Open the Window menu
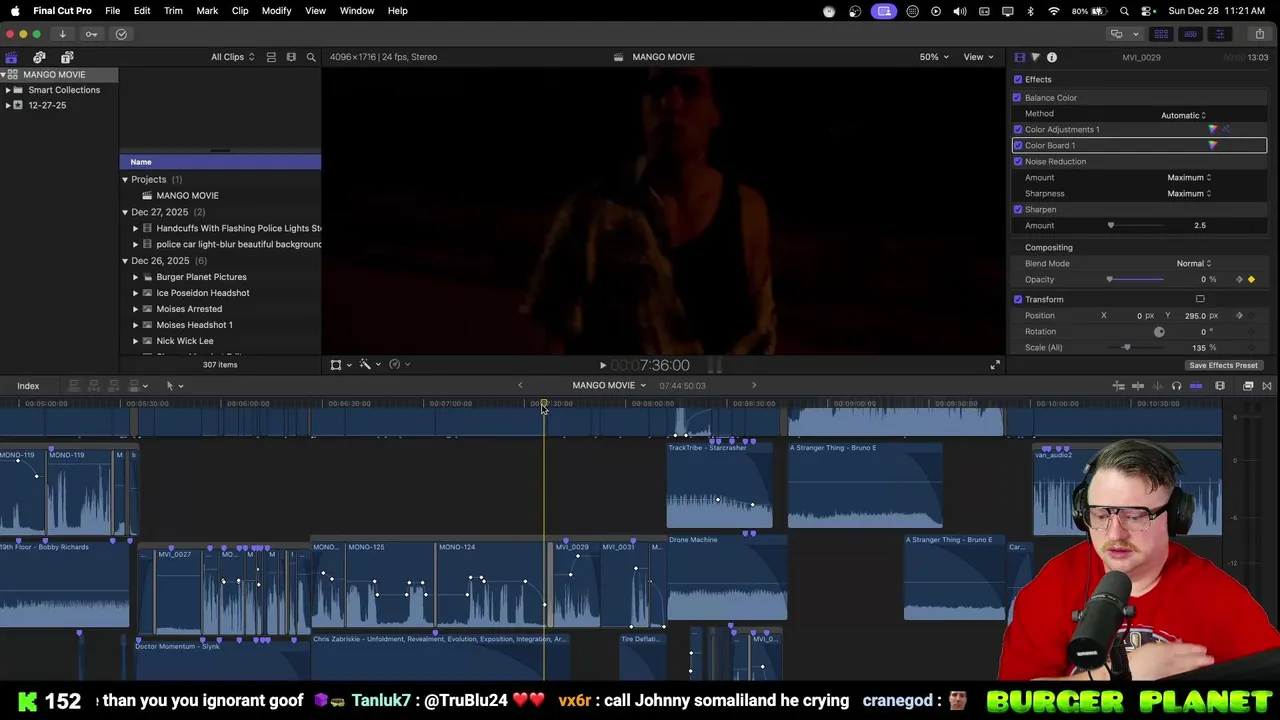The height and width of the screenshot is (720, 1280). click(x=357, y=11)
